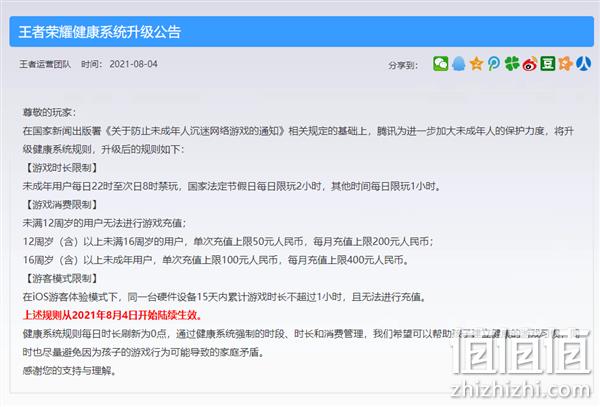Click the line 未满12周岁的用户无法进行游戏充值
Screen dimensions: 600x407
point(104,223)
